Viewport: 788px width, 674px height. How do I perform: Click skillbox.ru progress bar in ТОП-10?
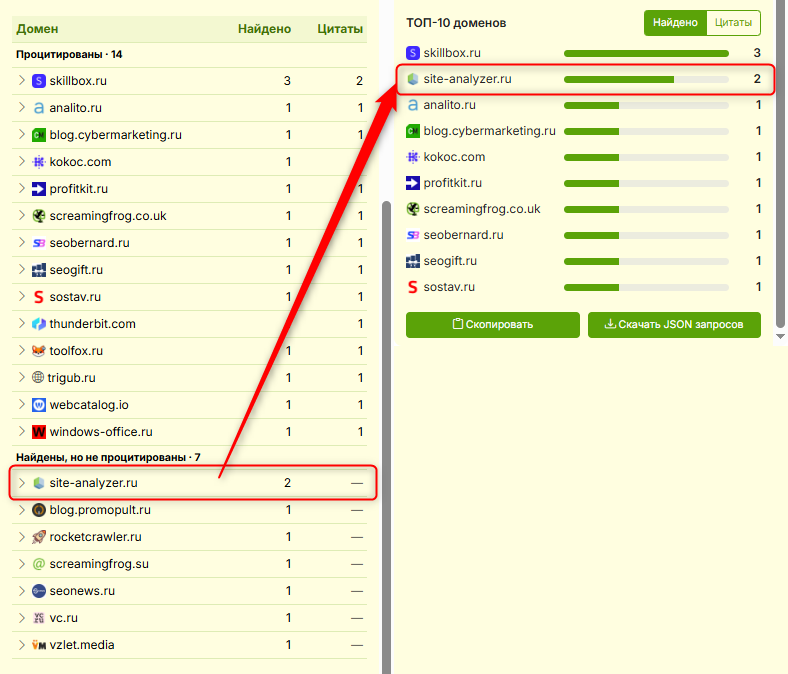point(646,53)
